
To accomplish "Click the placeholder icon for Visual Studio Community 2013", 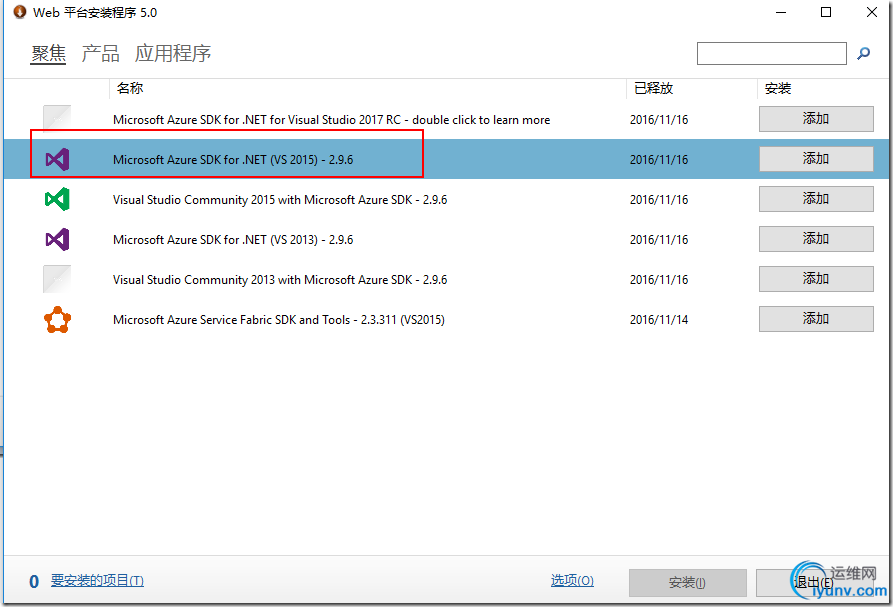I will click(x=58, y=279).
